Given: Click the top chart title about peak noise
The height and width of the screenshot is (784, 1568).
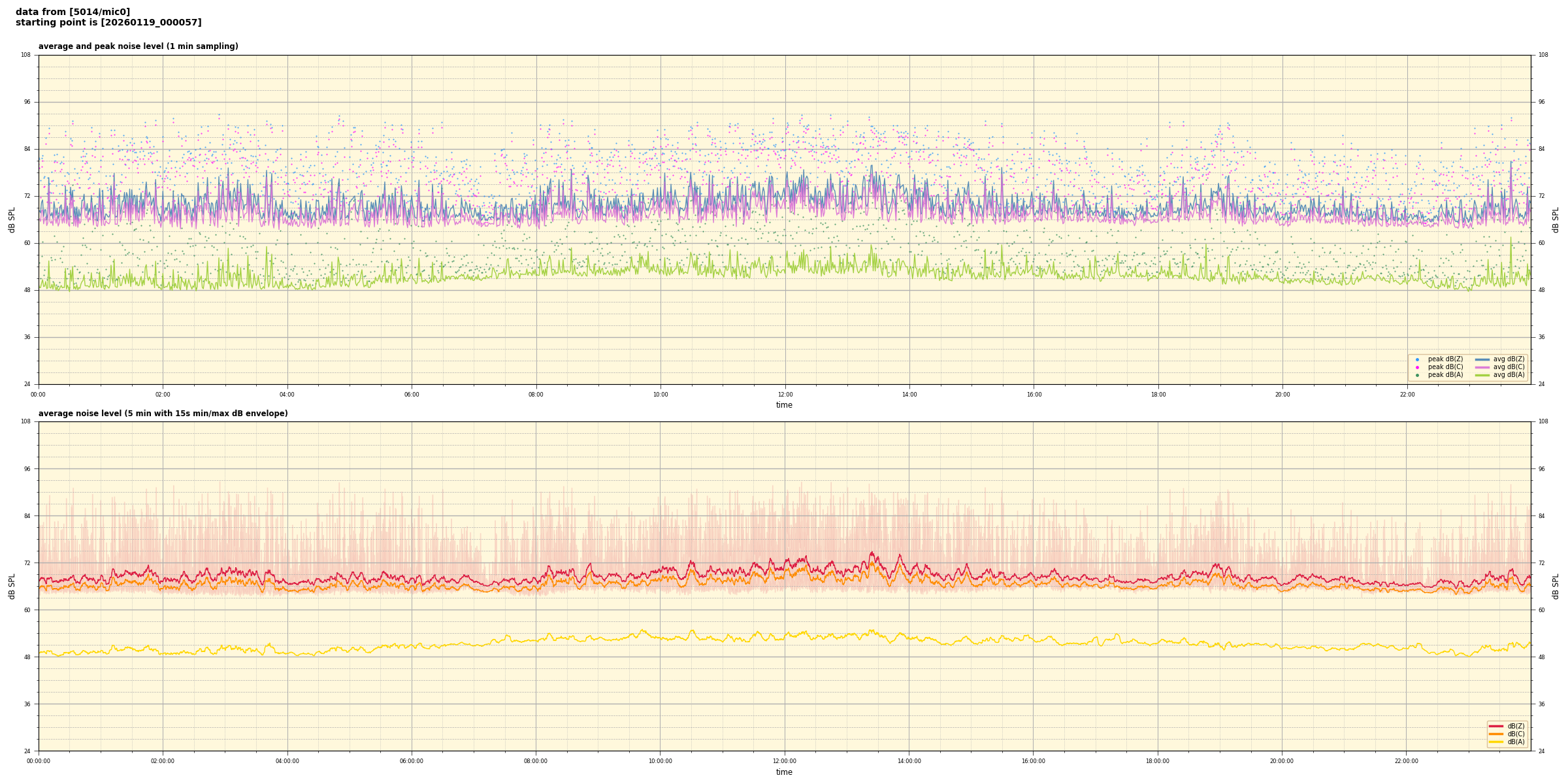Looking at the screenshot, I should point(138,46).
